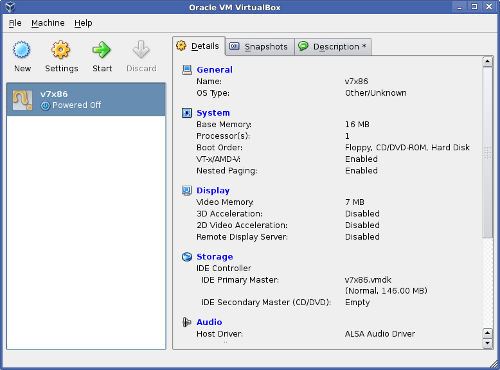The width and height of the screenshot is (500, 370).
Task: Click the Empty CD/DVD value
Action: tap(357, 303)
